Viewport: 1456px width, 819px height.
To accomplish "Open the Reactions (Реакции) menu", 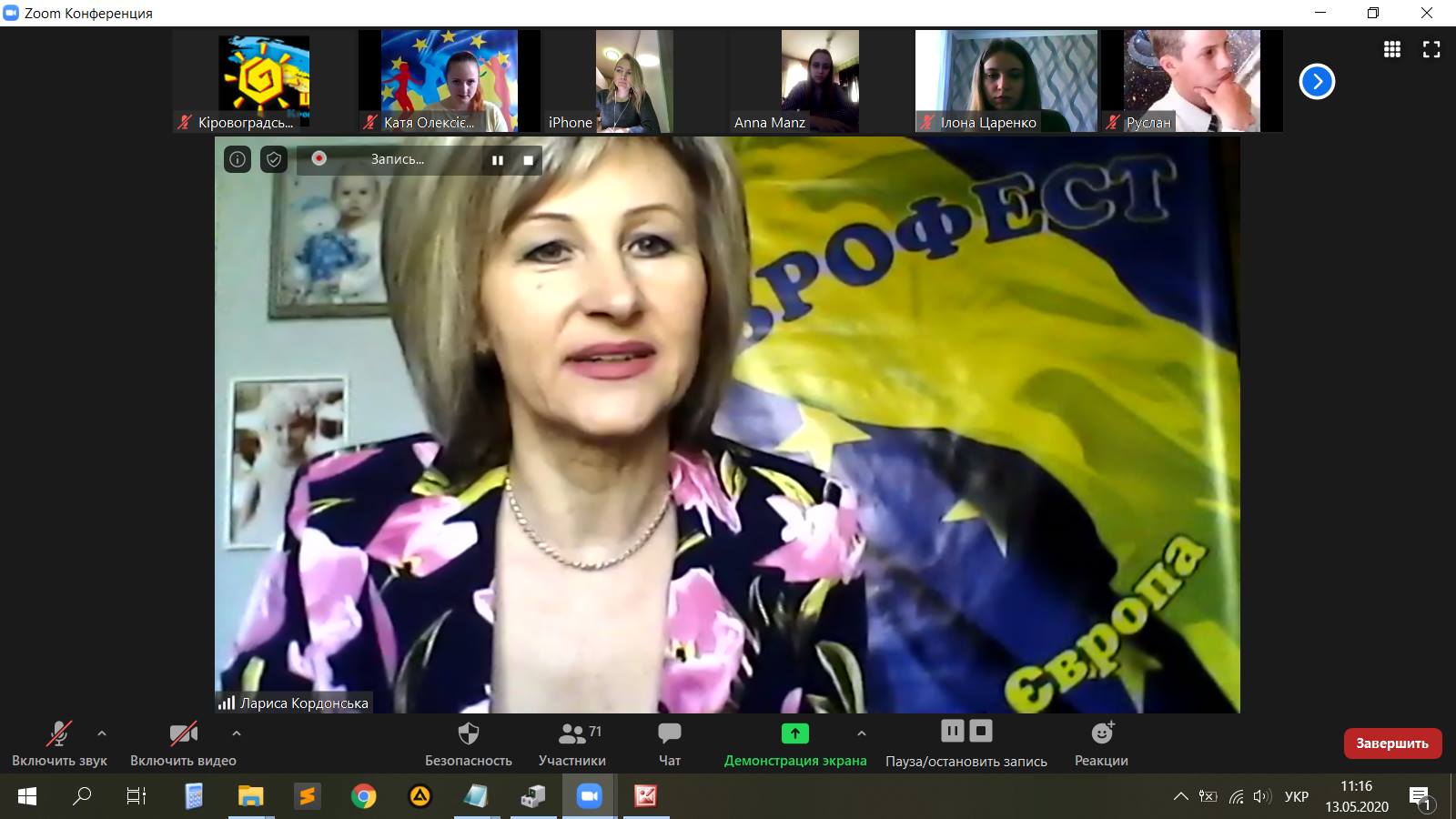I will pyautogui.click(x=1101, y=734).
